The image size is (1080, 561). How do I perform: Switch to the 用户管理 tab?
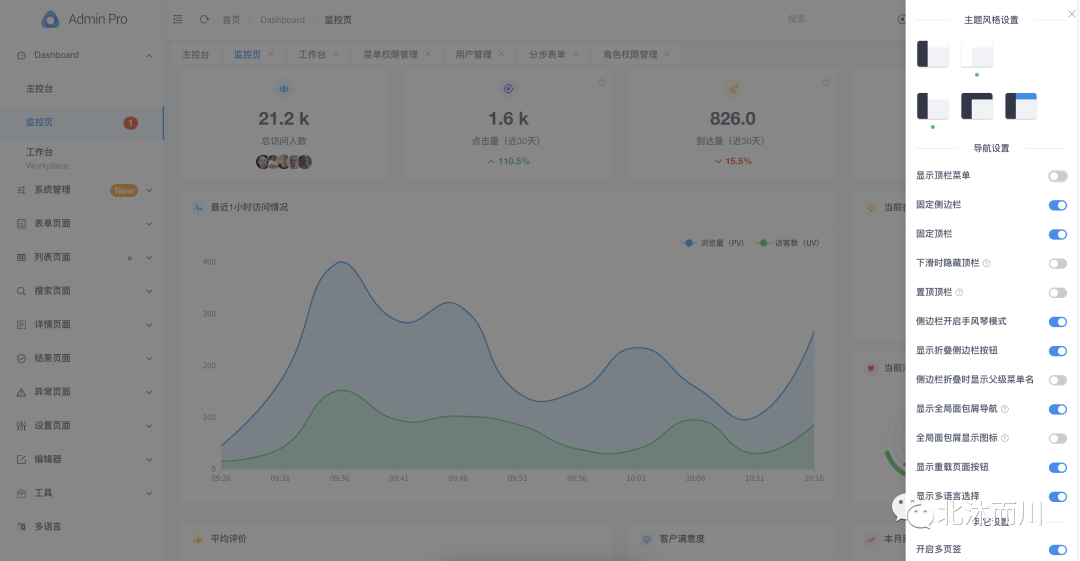[x=473, y=54]
